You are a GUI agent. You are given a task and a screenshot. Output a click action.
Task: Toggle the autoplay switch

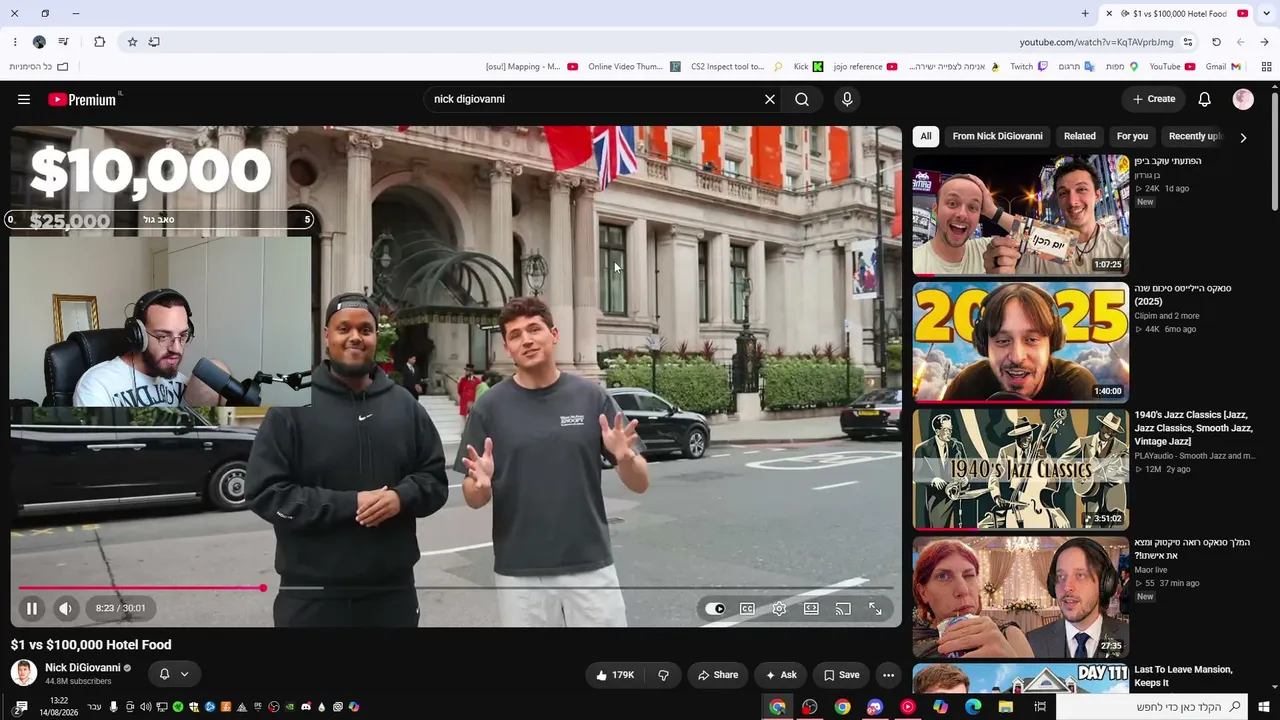pos(715,608)
